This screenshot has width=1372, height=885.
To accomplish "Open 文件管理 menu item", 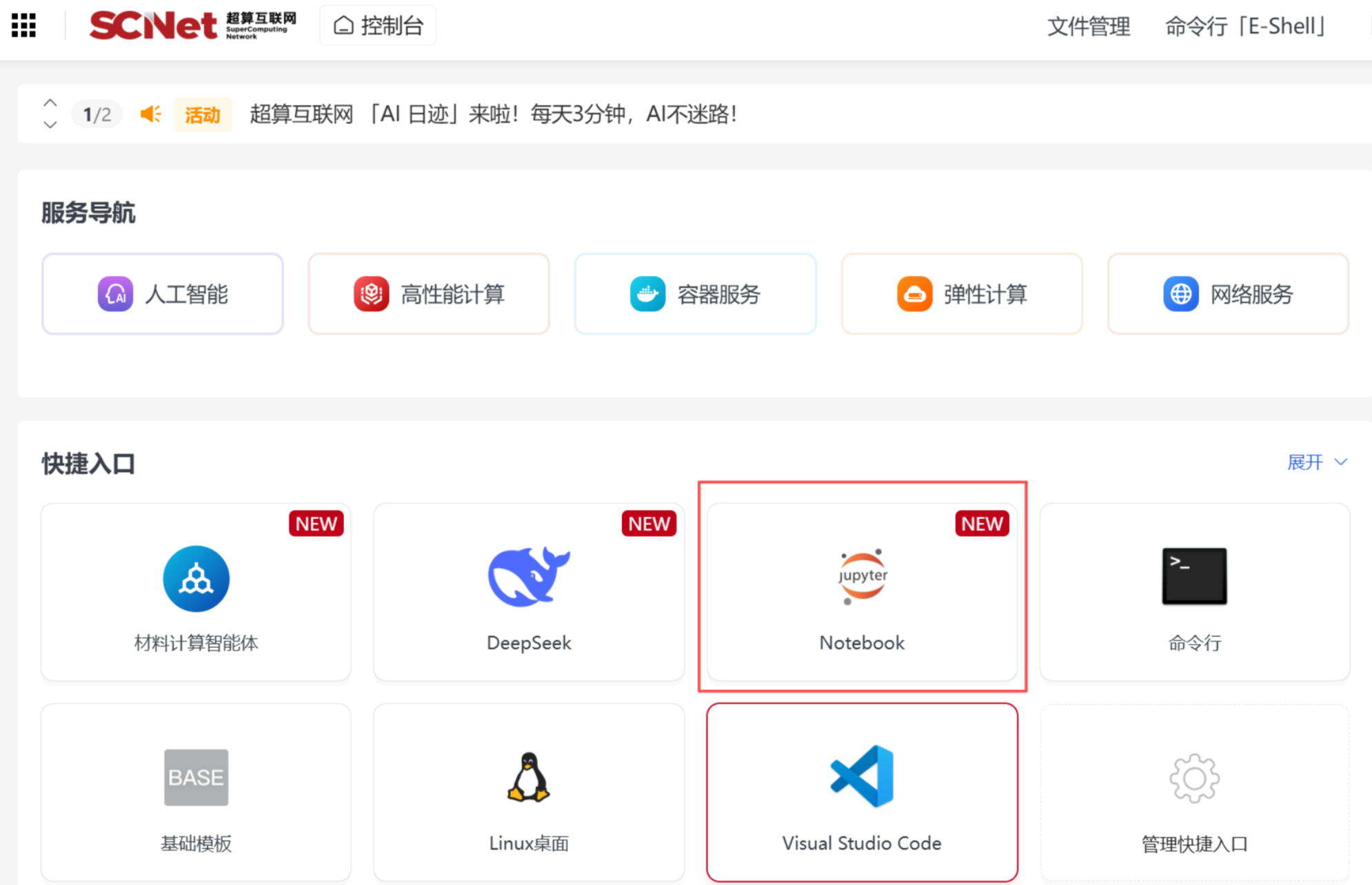I will click(1088, 26).
